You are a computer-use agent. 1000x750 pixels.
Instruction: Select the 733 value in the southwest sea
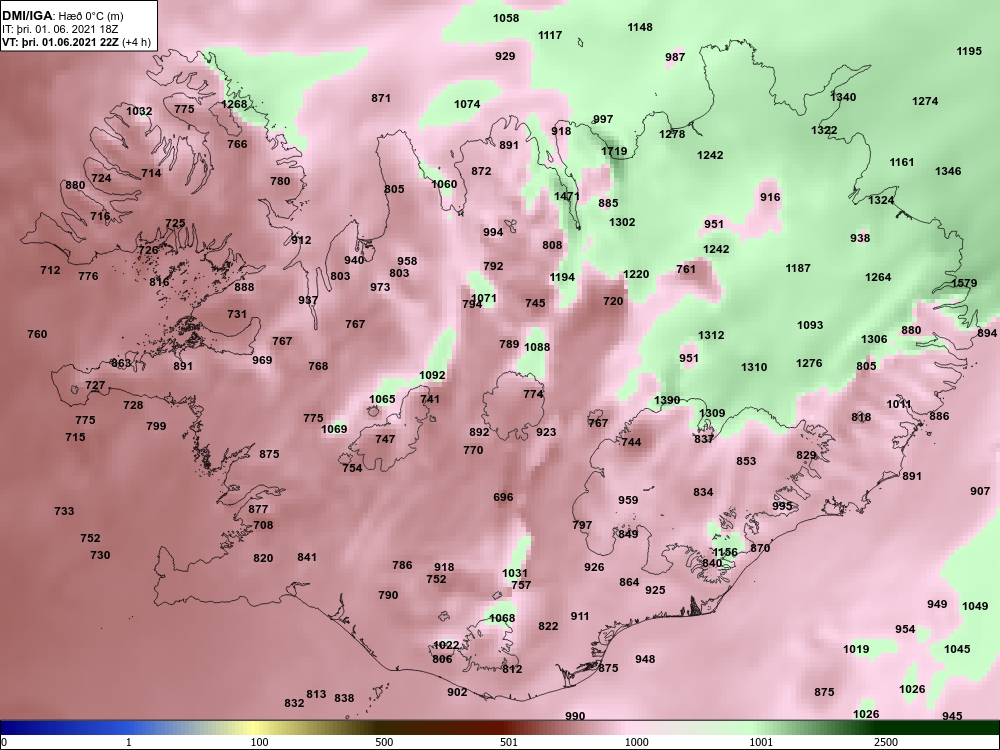(x=64, y=511)
